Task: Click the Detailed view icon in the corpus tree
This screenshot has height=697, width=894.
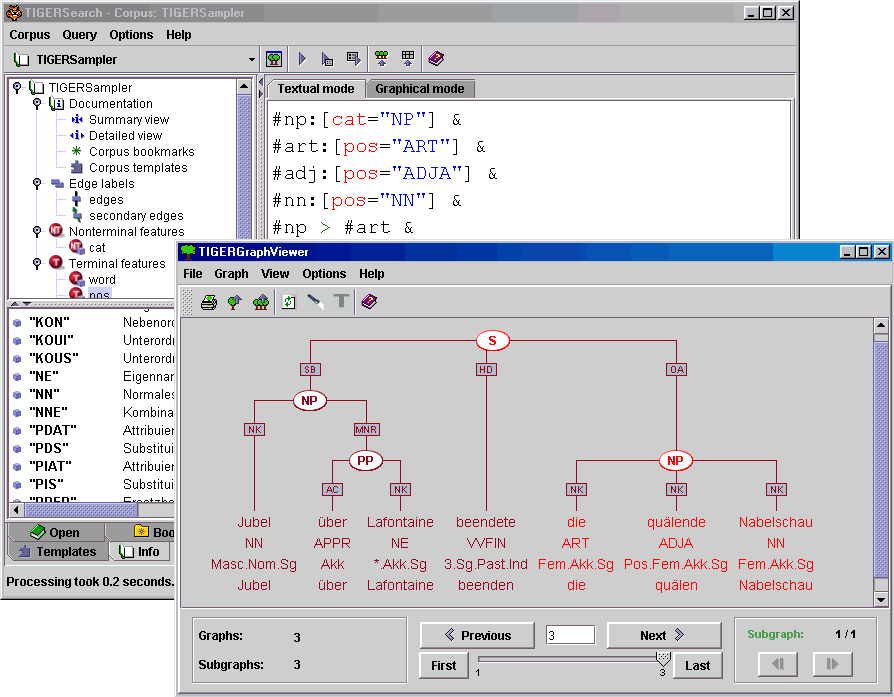Action: pos(77,136)
